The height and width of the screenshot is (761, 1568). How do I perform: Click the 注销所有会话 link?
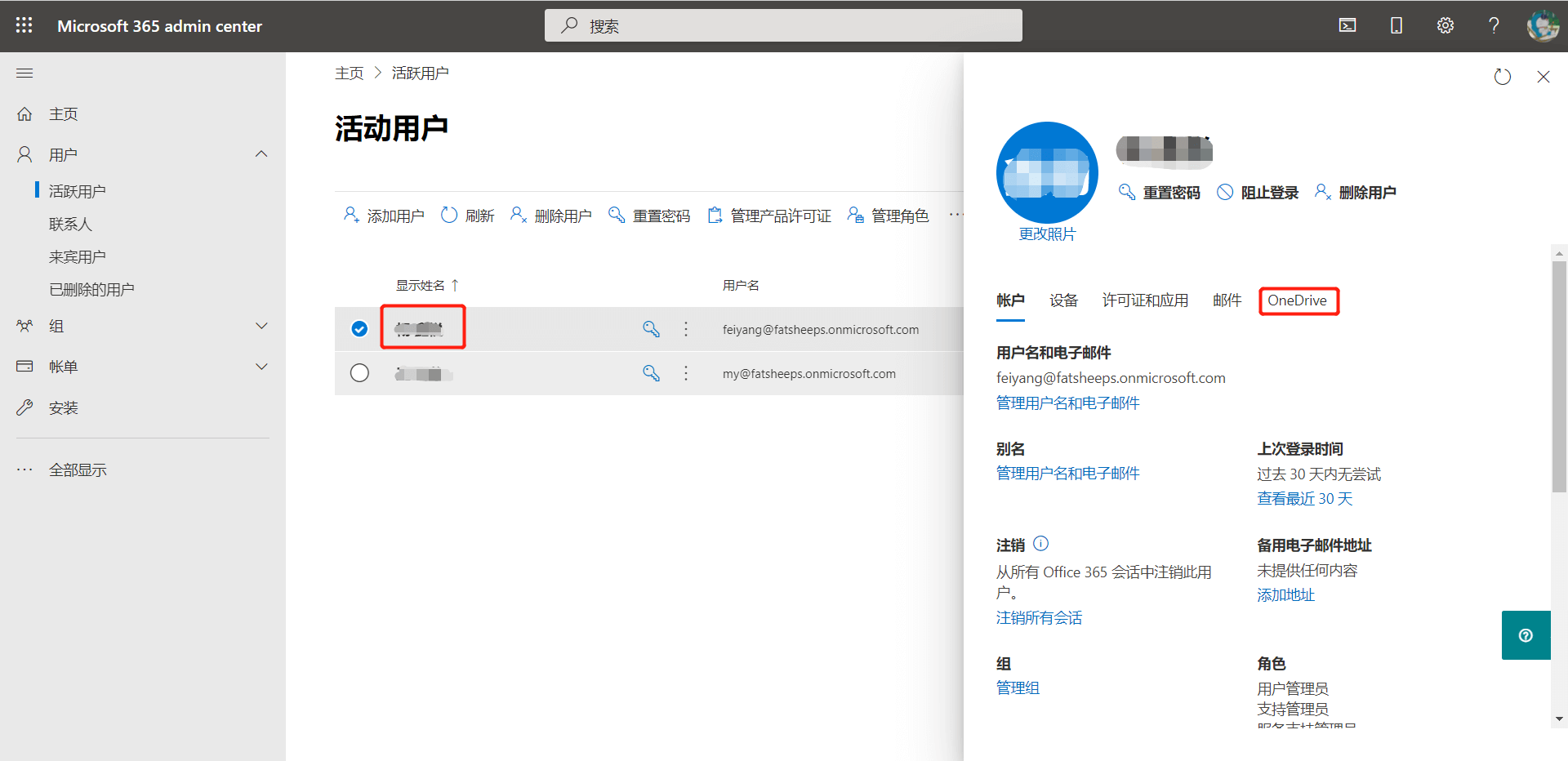tap(1039, 618)
